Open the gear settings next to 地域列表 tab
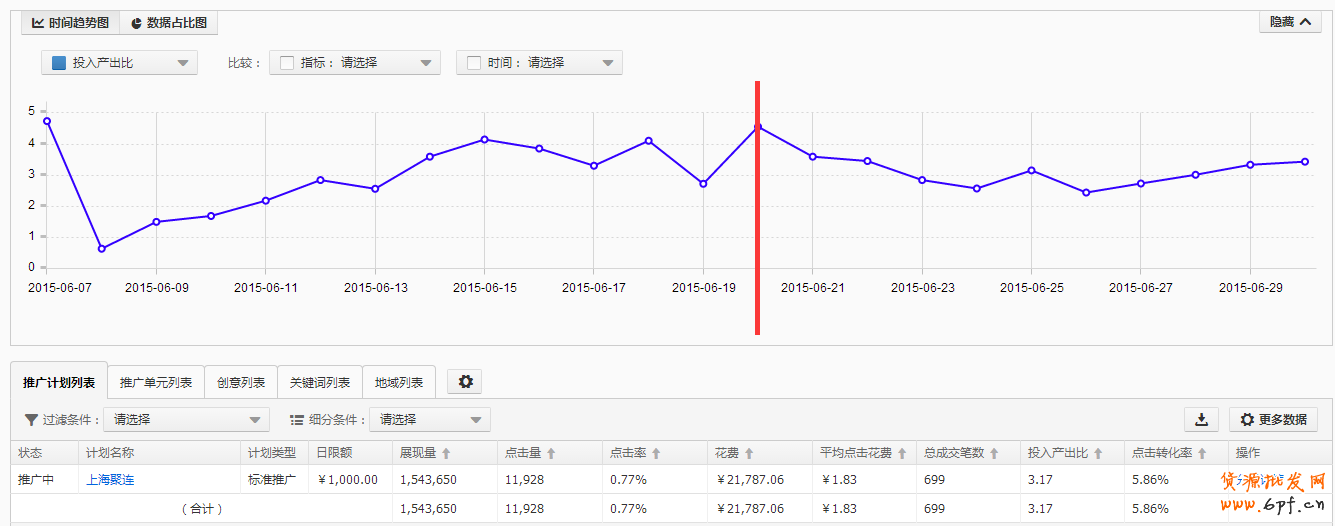This screenshot has width=1335, height=526. (x=464, y=381)
